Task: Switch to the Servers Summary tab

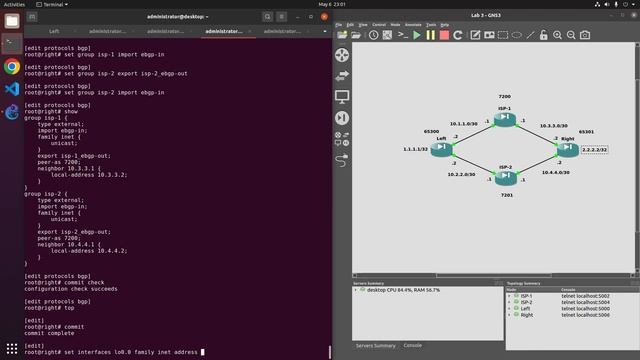Action: (376, 346)
